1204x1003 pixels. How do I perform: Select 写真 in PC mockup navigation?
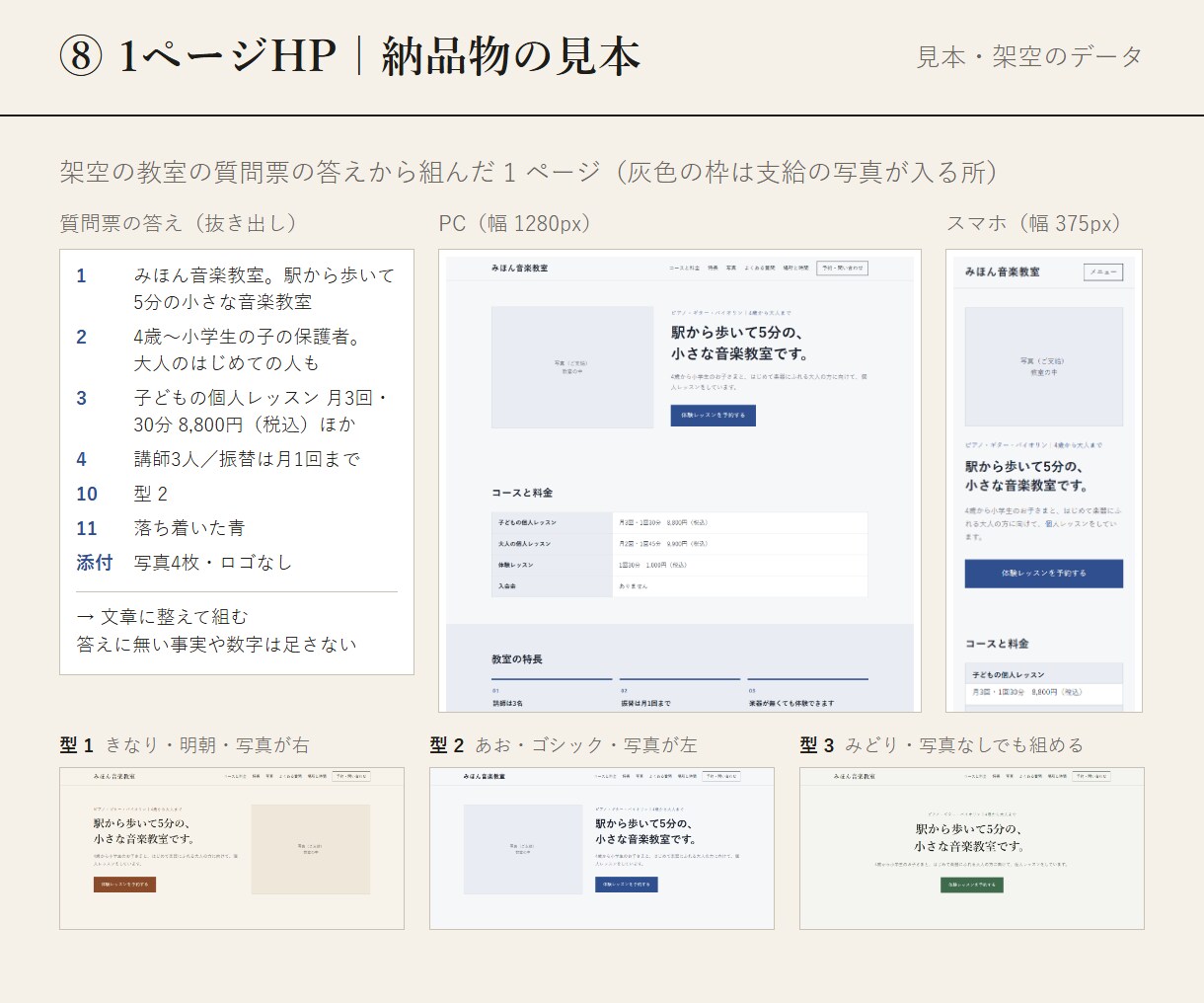click(731, 269)
